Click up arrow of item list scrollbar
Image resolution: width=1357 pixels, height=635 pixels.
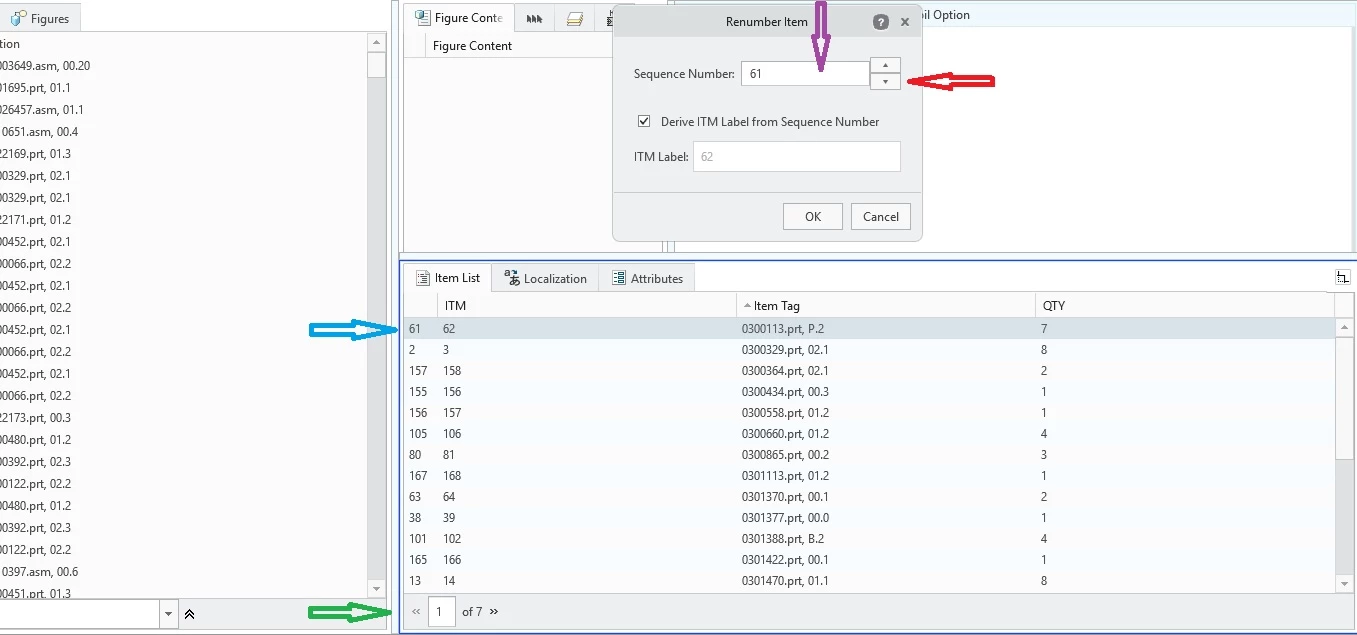(x=1345, y=327)
